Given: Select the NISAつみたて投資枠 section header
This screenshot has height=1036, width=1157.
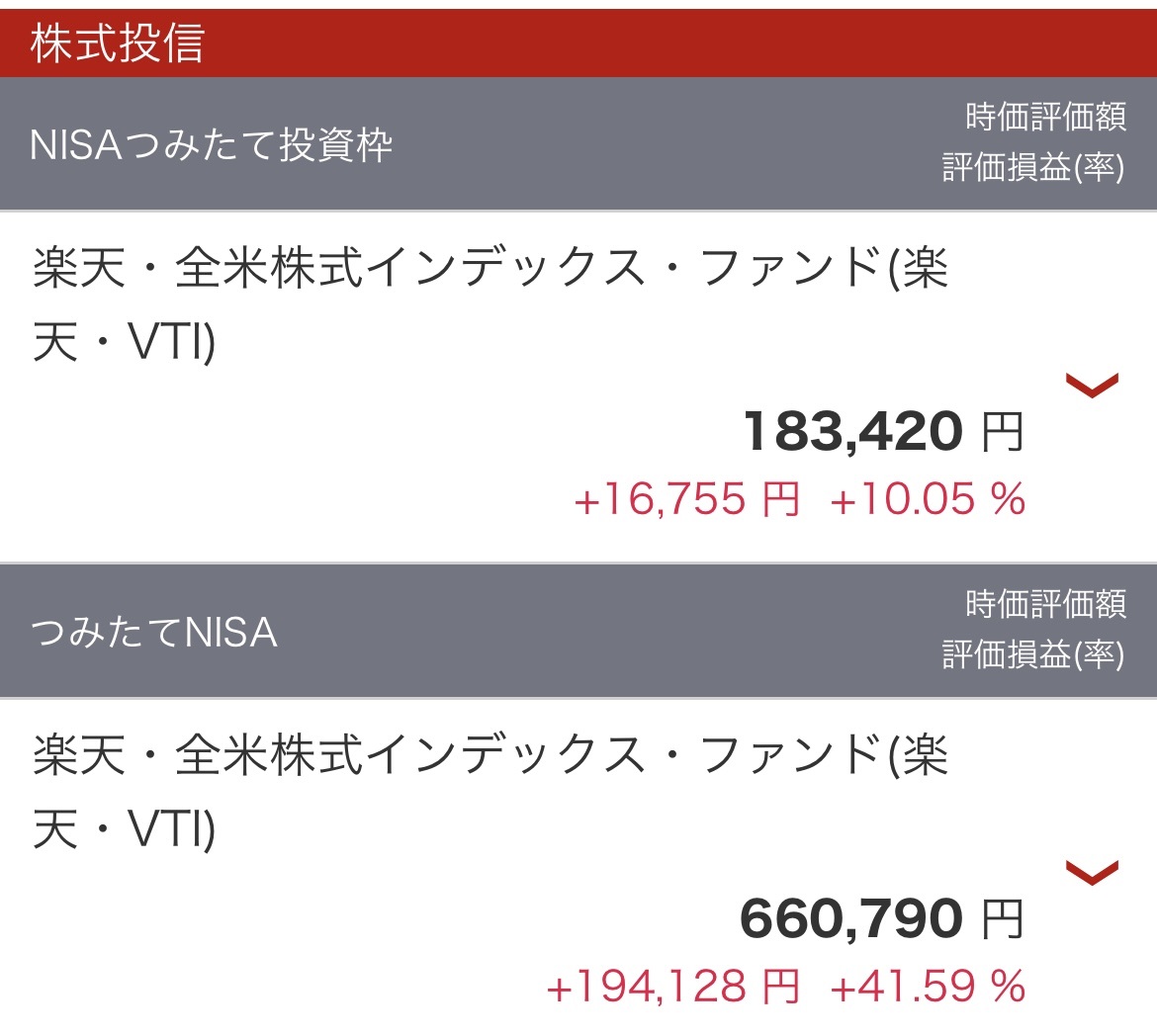Looking at the screenshot, I should tap(212, 145).
